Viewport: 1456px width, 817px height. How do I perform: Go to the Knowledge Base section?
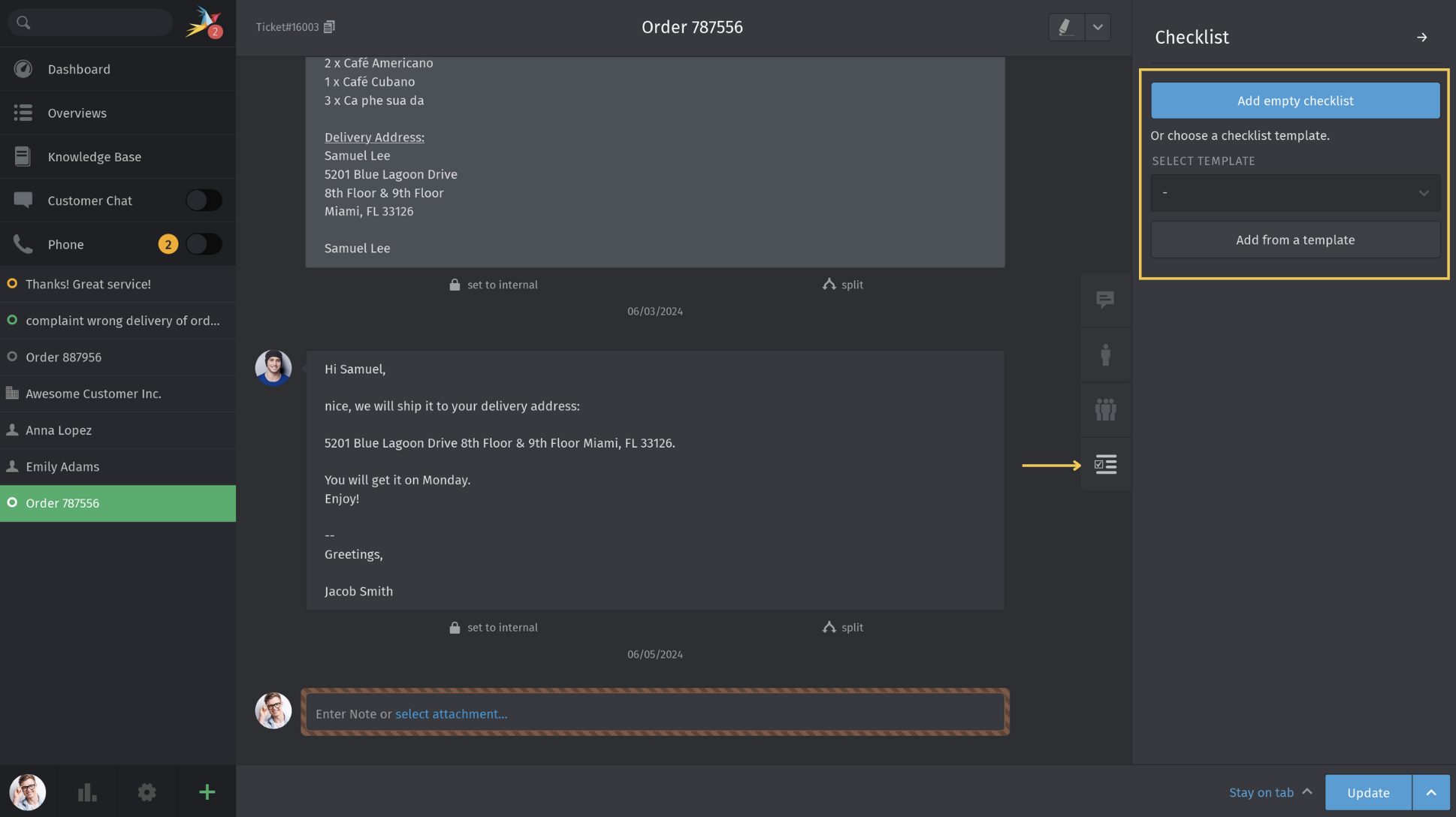[94, 156]
